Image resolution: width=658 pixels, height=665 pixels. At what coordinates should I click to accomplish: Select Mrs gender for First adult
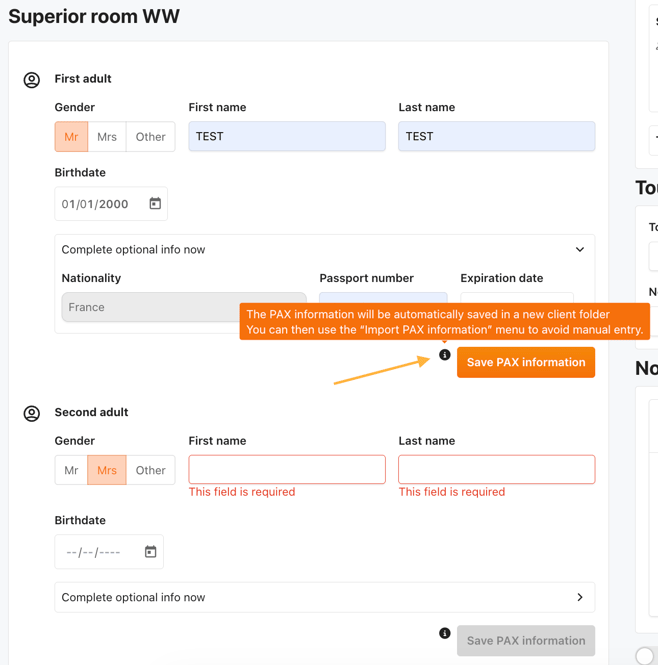point(107,137)
